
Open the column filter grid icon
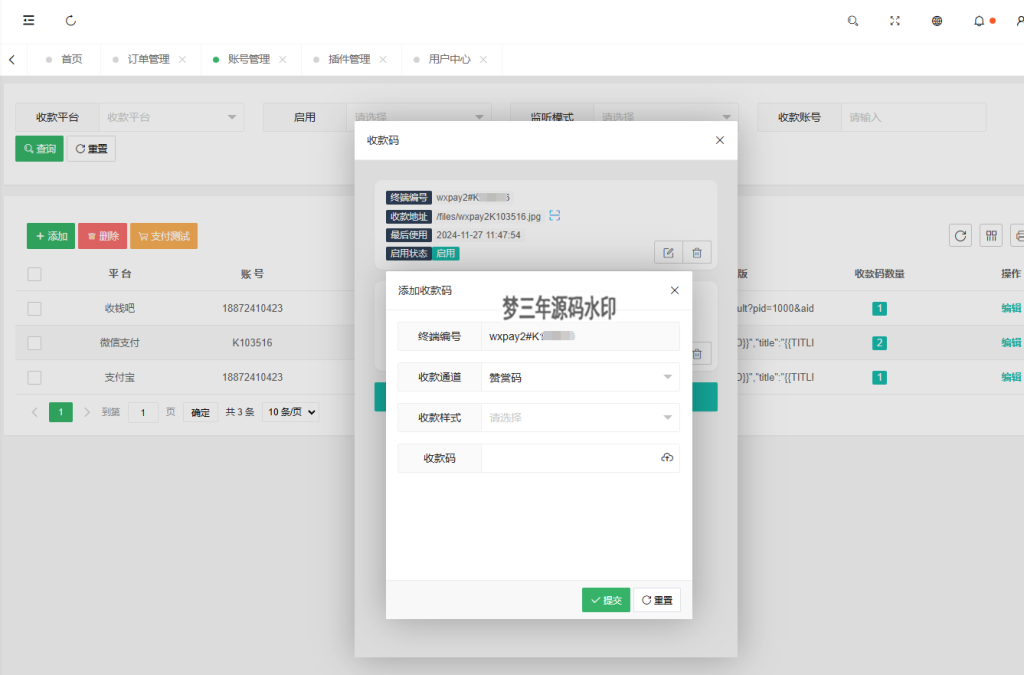coord(991,236)
